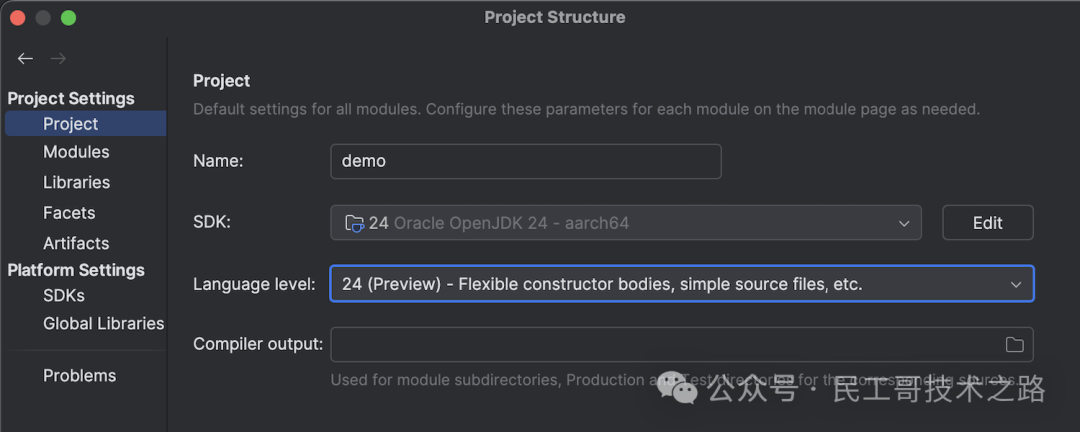Viewport: 1080px width, 432px height.
Task: Click the Name field containing demo
Action: pos(526,161)
